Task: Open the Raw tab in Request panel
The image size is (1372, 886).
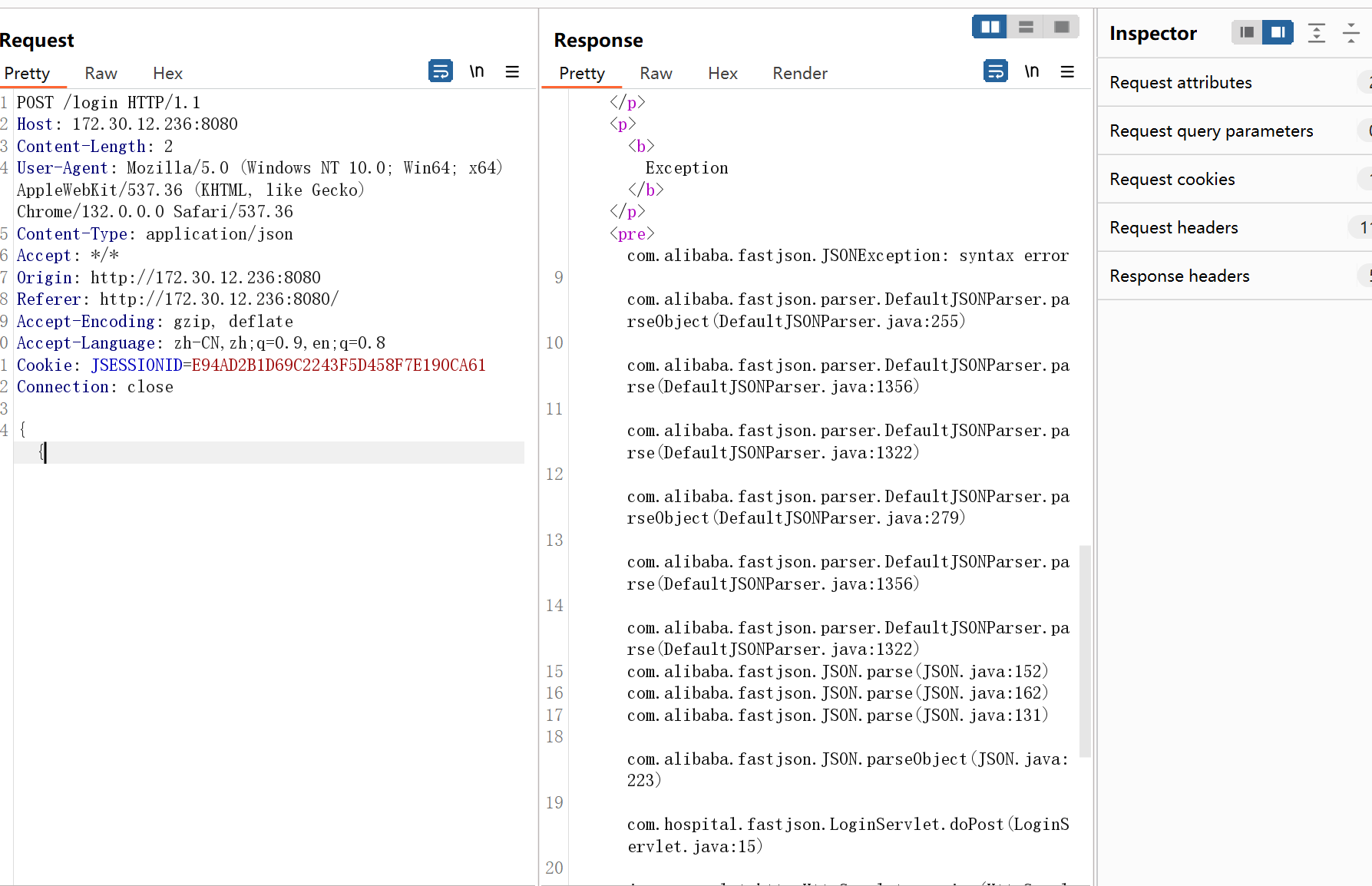Action: pos(101,73)
